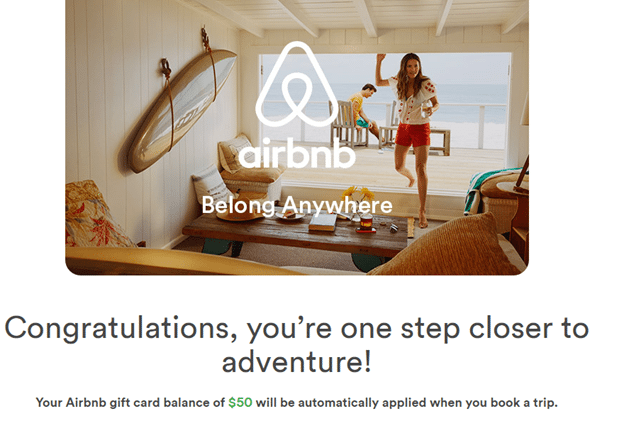
Task: Select the green $50 balance amount
Action: point(240,402)
